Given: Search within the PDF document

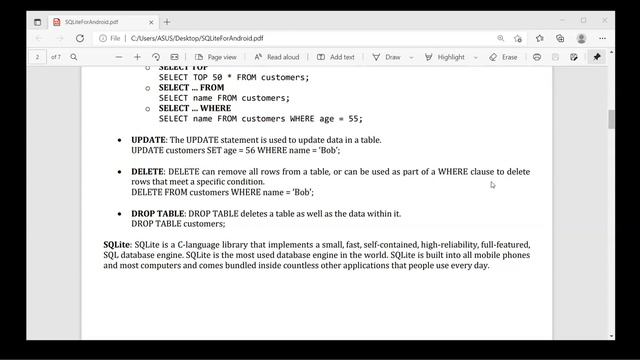Looking at the screenshot, I should [74, 57].
